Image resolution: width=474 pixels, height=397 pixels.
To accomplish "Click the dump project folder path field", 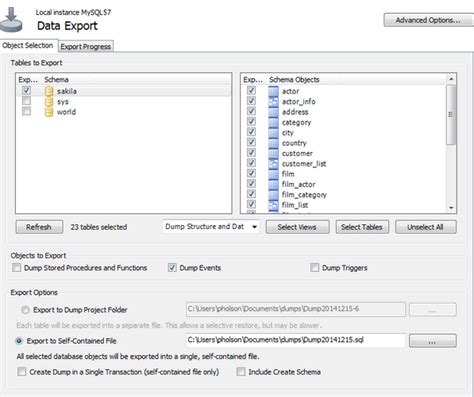I will tap(296, 309).
